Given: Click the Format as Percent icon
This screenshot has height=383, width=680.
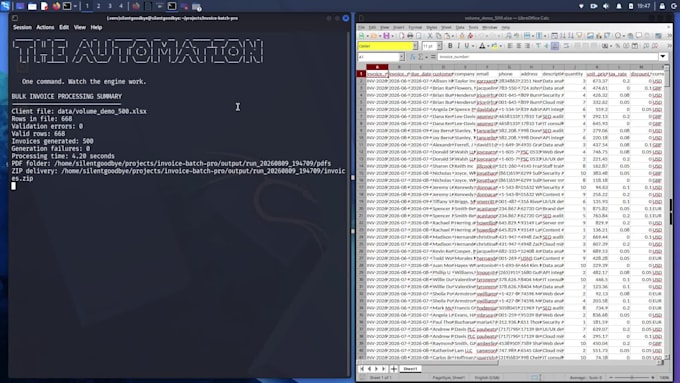Looking at the screenshot, I should click(x=618, y=46).
